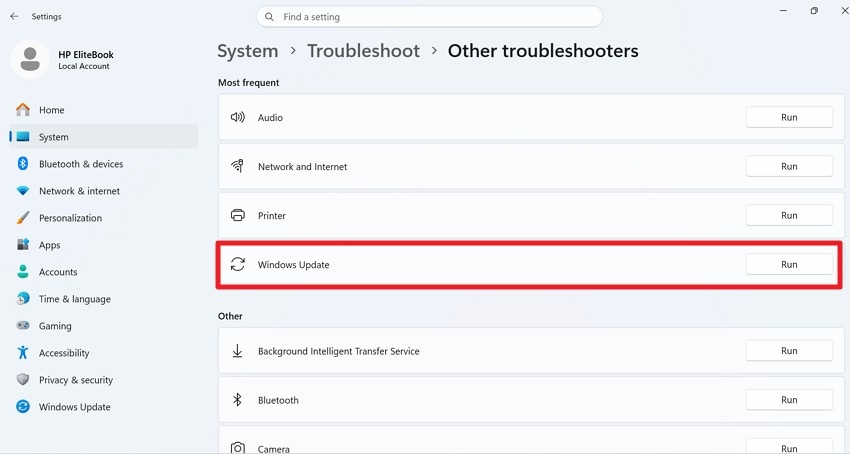850x454 pixels.
Task: Click the System monitor icon in sidebar
Action: (x=23, y=137)
